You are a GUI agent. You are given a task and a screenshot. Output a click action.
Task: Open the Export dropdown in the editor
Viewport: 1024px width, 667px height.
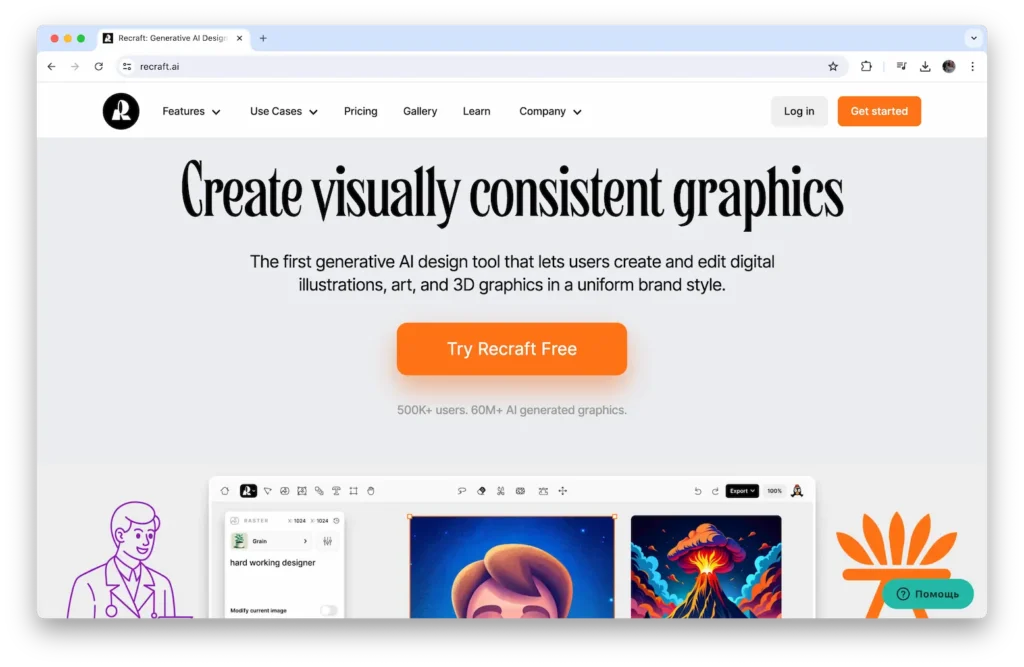[742, 491]
